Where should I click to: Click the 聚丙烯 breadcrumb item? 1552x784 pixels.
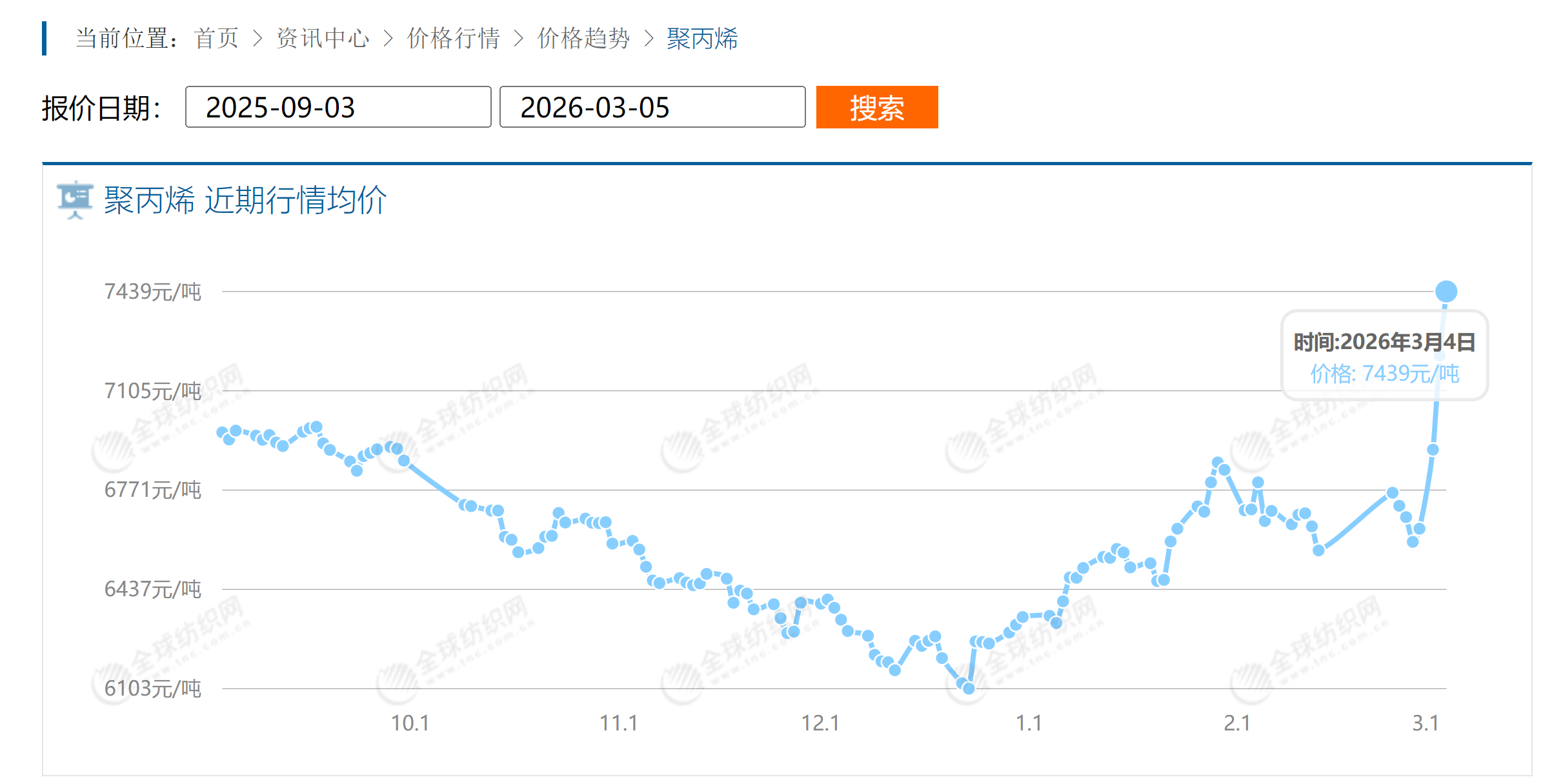click(702, 39)
